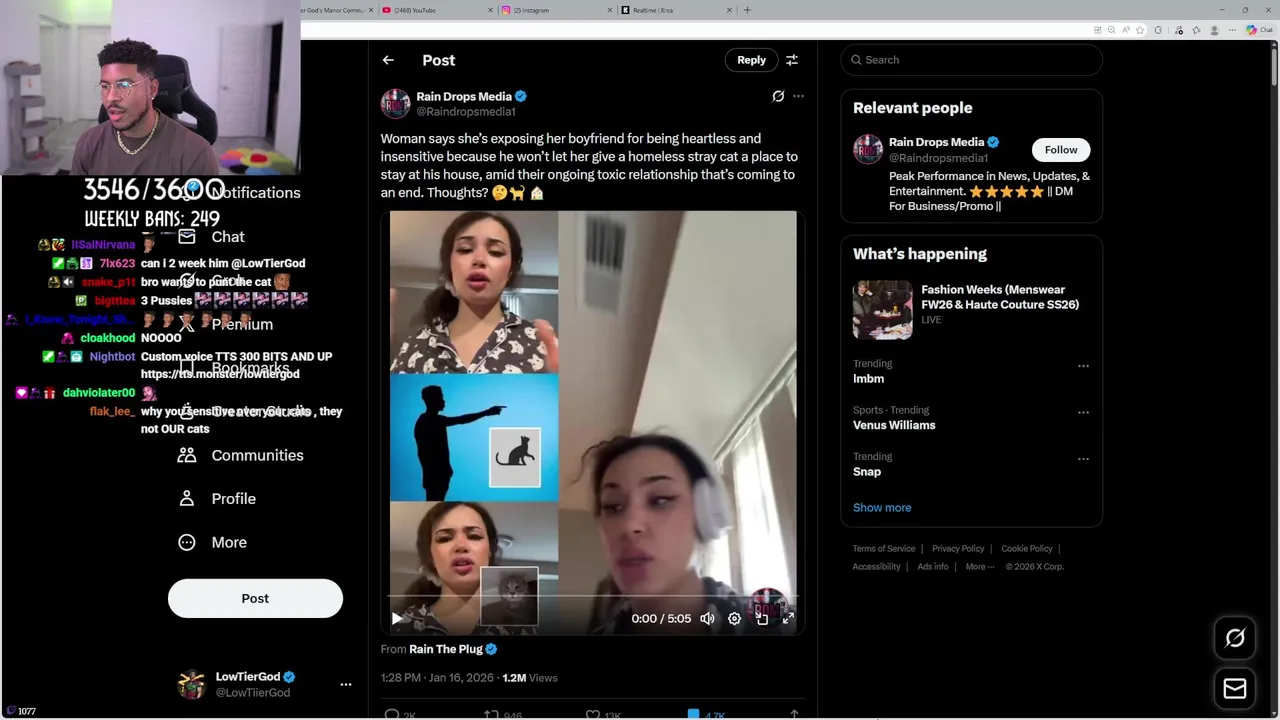Open the Fashion Weeks live event thumbnail
1280x720 pixels.
pos(883,310)
